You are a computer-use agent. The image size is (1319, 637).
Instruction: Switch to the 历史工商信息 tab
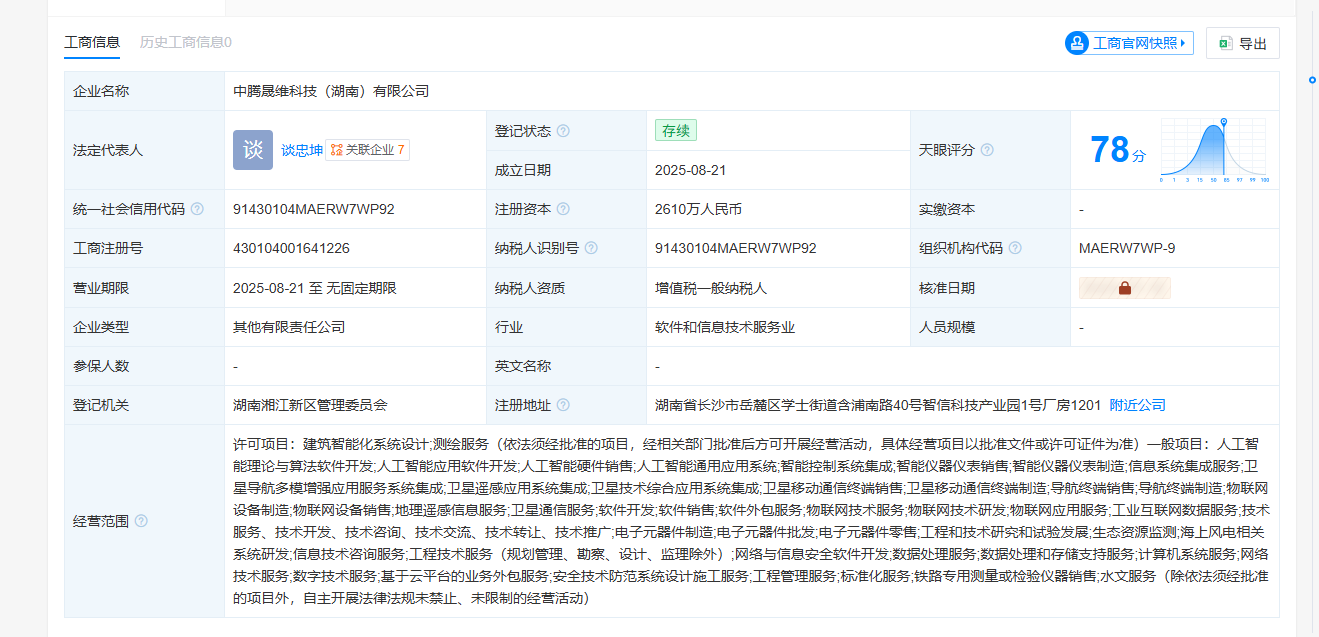(186, 42)
